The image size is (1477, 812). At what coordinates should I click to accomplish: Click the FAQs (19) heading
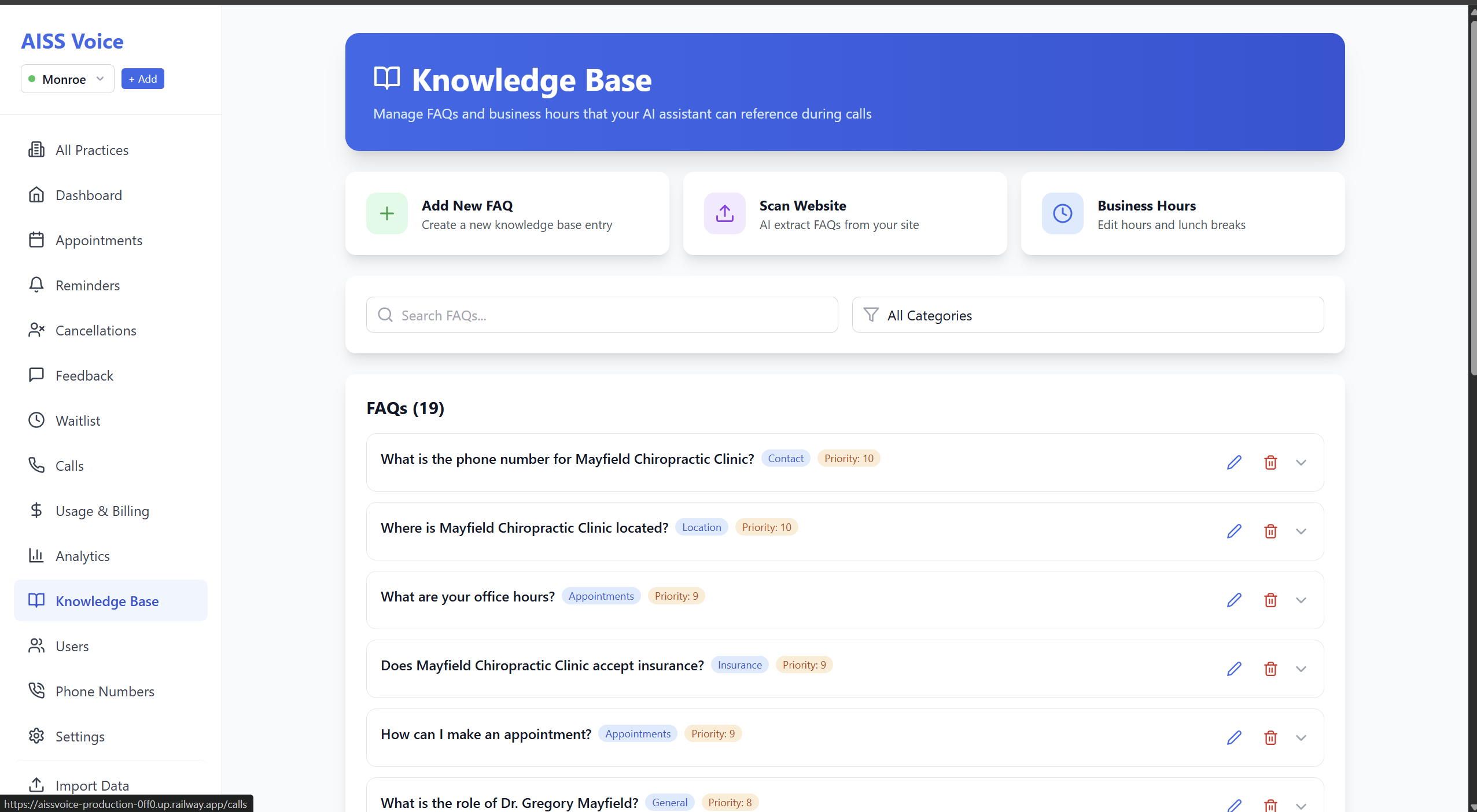pos(405,408)
